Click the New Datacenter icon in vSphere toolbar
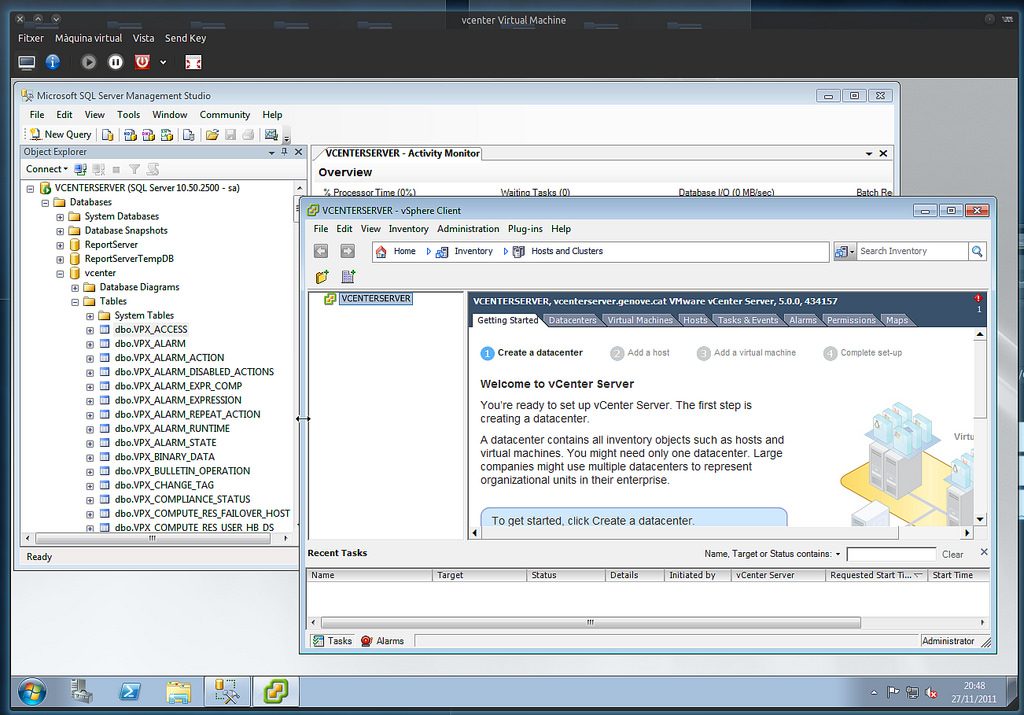The width and height of the screenshot is (1024, 715). [348, 277]
